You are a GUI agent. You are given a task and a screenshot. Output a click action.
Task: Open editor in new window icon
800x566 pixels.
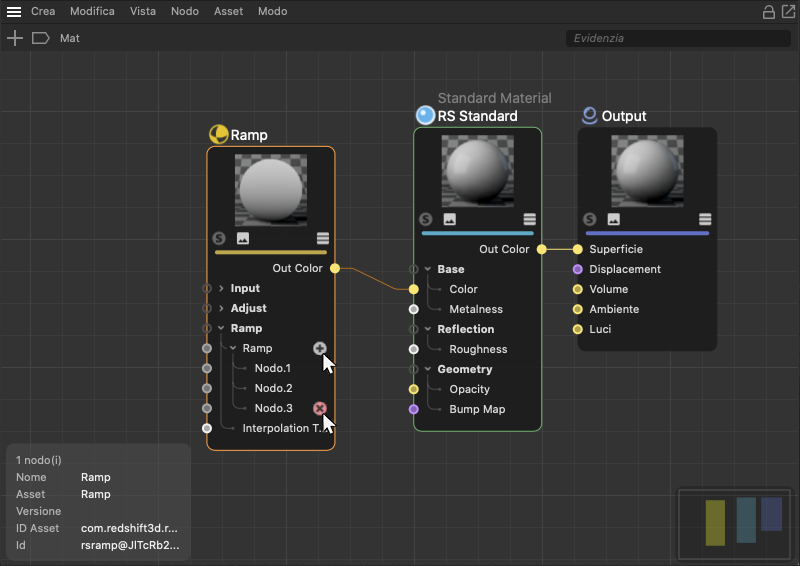pos(788,11)
